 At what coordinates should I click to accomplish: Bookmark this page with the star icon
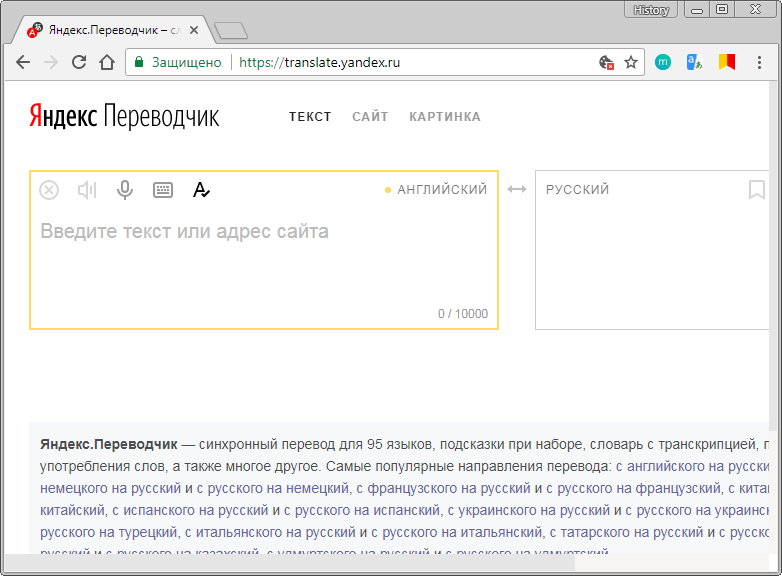pyautogui.click(x=631, y=62)
